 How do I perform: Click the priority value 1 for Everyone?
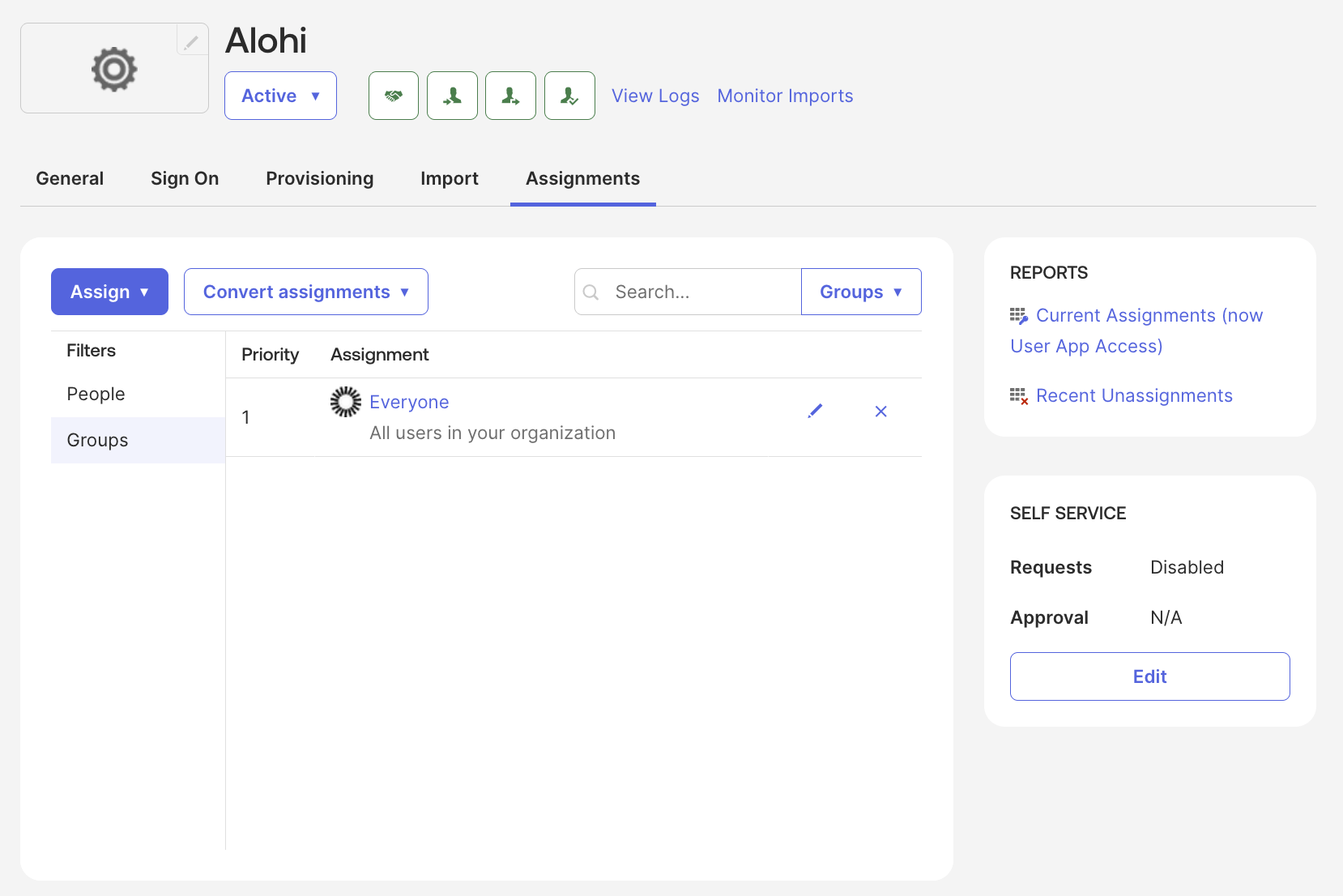coord(245,417)
